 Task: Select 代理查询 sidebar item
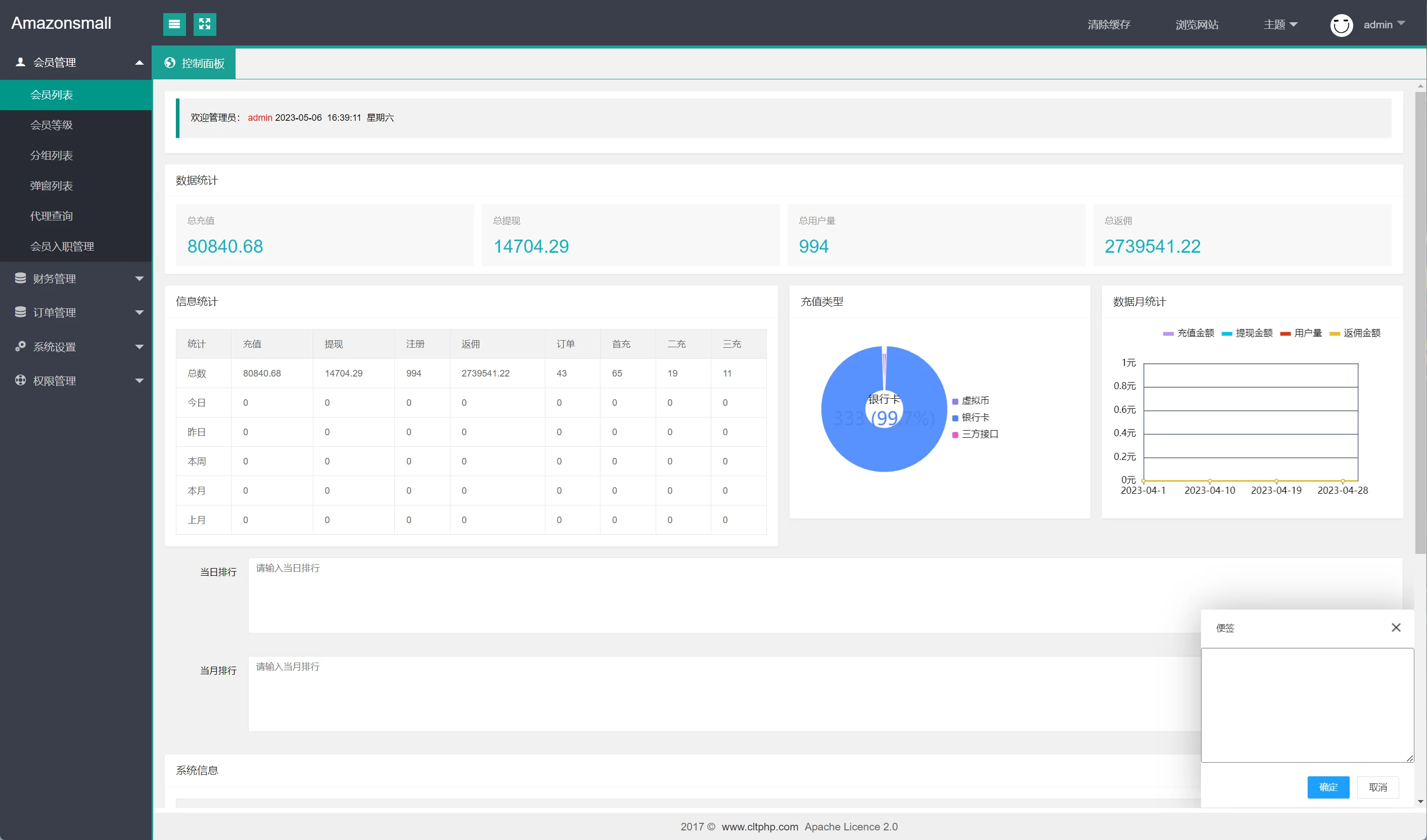pyautogui.click(x=52, y=216)
